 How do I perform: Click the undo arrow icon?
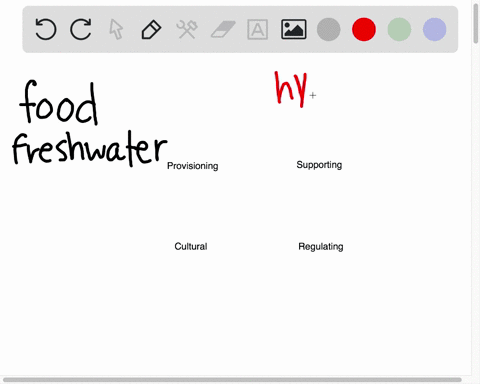pyautogui.click(x=46, y=29)
